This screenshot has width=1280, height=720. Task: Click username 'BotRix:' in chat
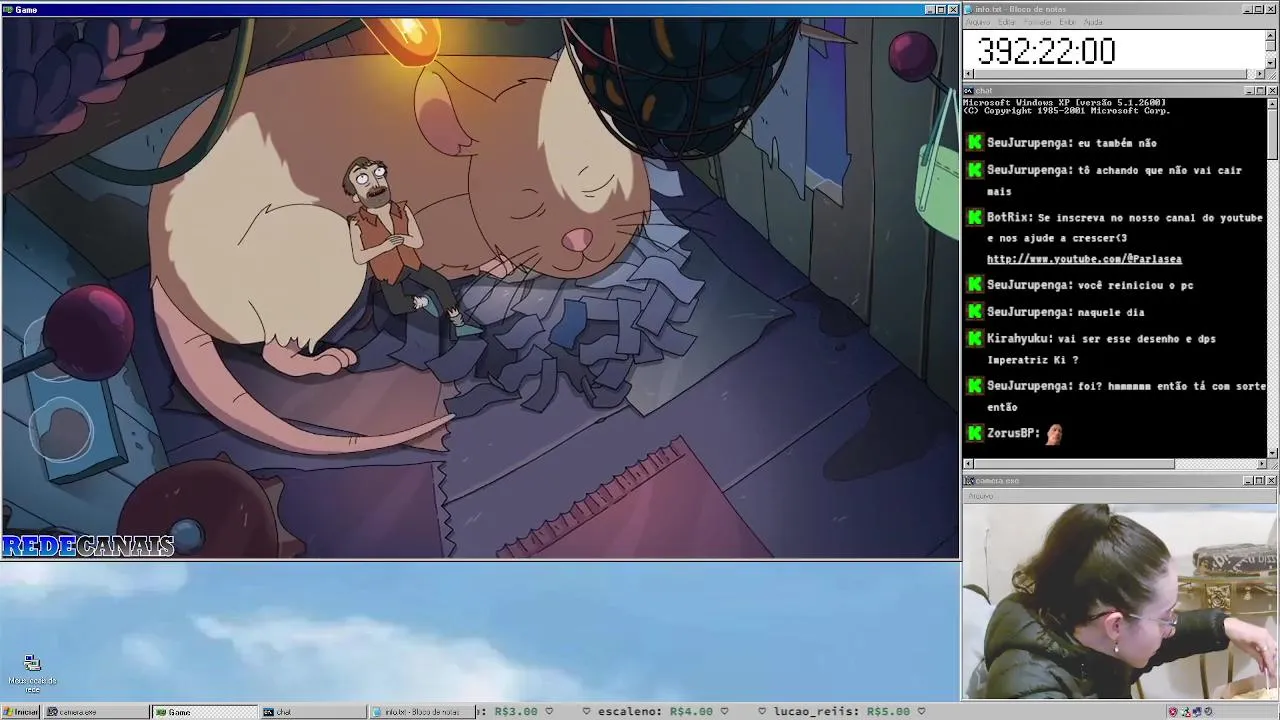pyautogui.click(x=1010, y=217)
